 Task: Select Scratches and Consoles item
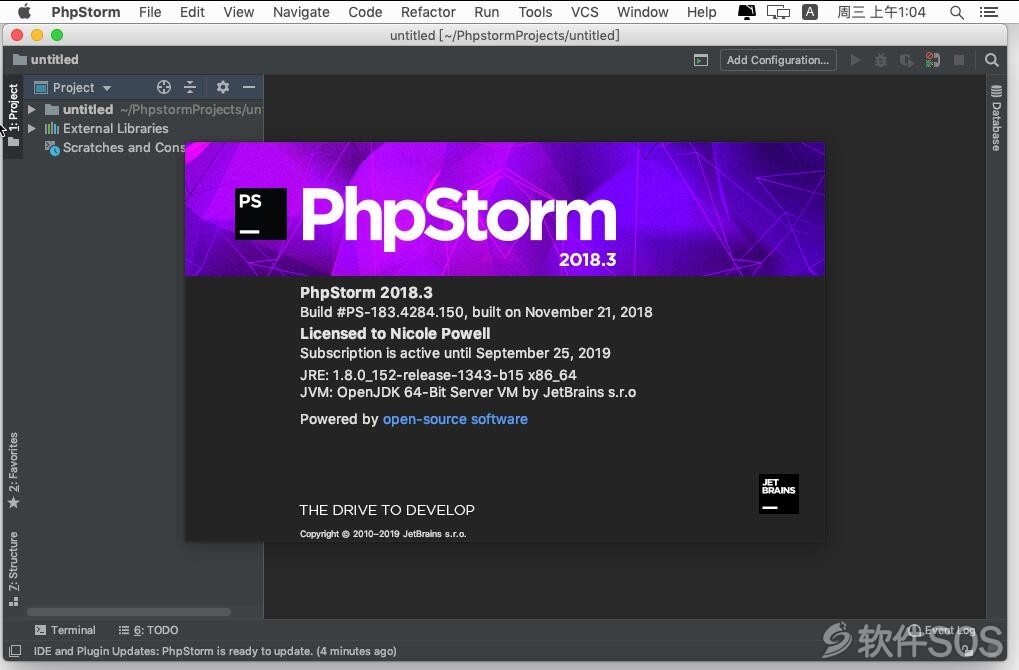(116, 148)
